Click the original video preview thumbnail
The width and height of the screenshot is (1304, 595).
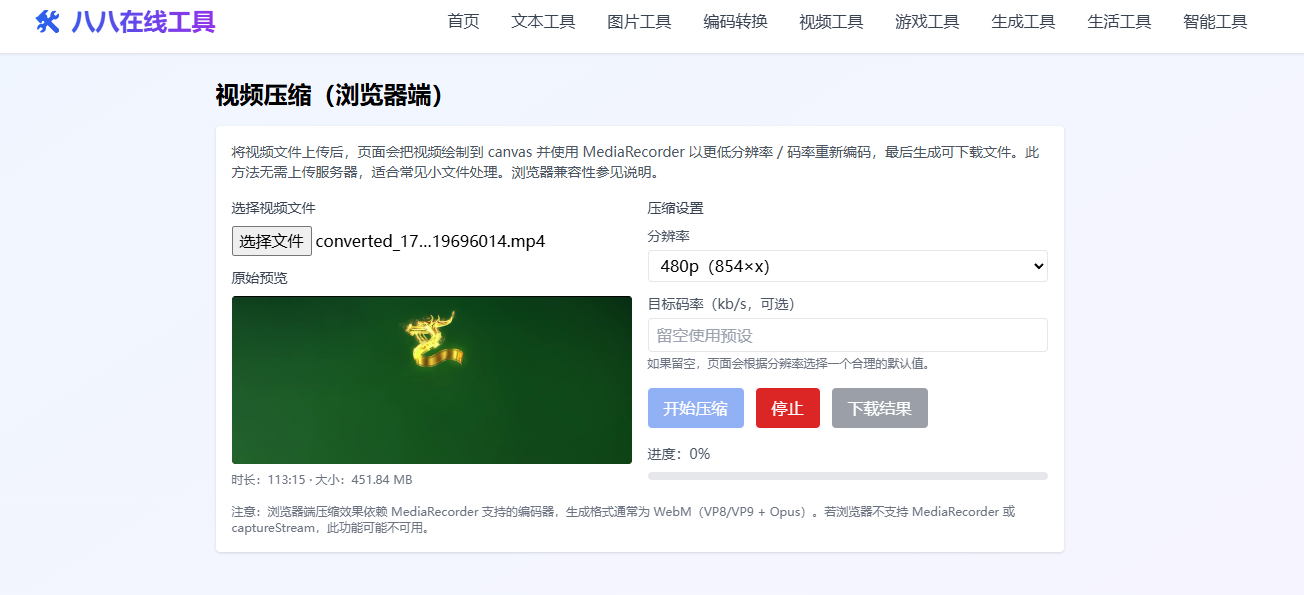(x=432, y=380)
